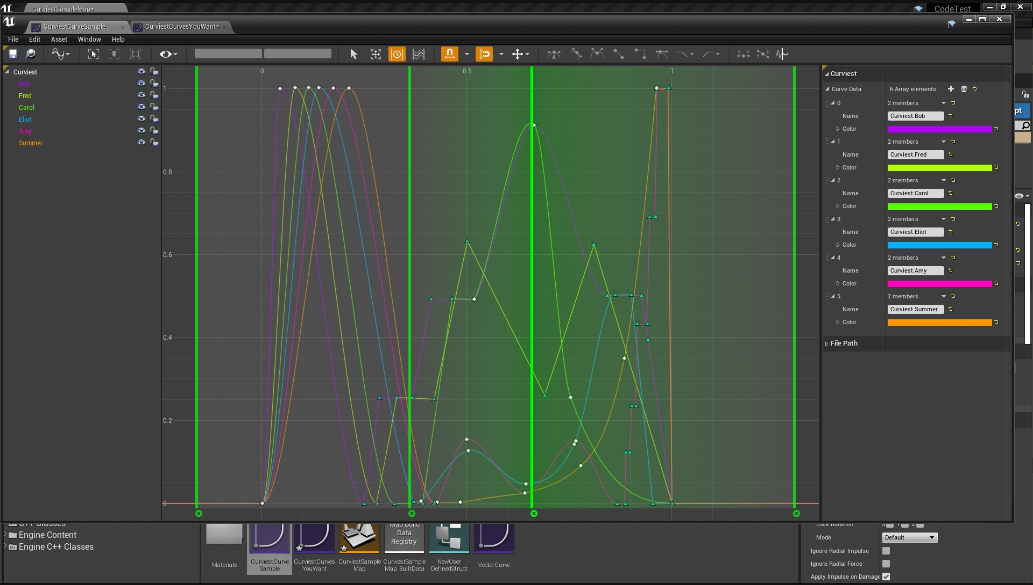Select the arrow pointer tool
The height and width of the screenshot is (585, 1033).
[354, 54]
